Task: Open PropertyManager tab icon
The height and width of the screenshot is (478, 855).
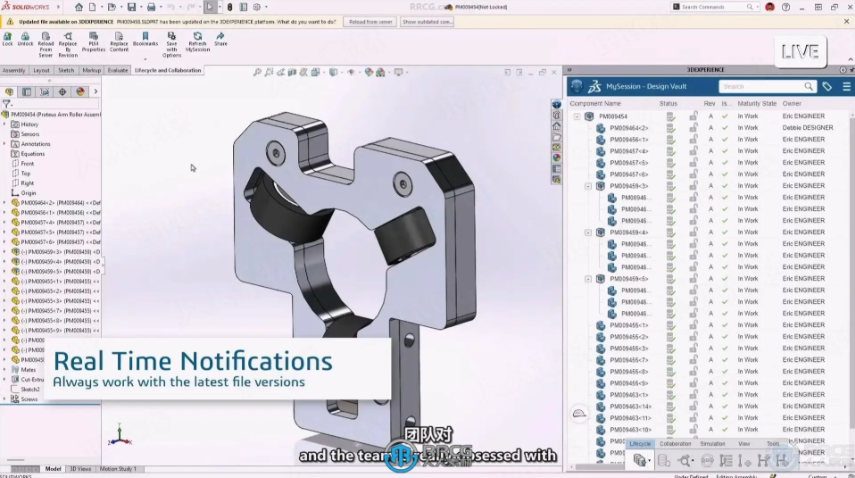Action: pyautogui.click(x=27, y=92)
